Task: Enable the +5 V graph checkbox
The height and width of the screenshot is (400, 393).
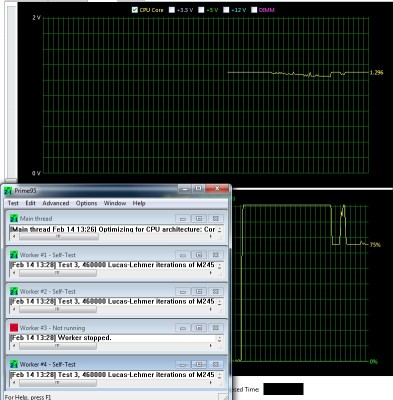Action: (201, 10)
